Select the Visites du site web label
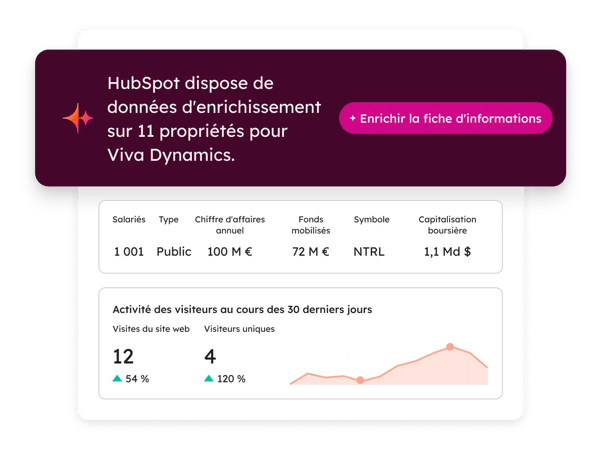The height and width of the screenshot is (449, 600). [151, 329]
